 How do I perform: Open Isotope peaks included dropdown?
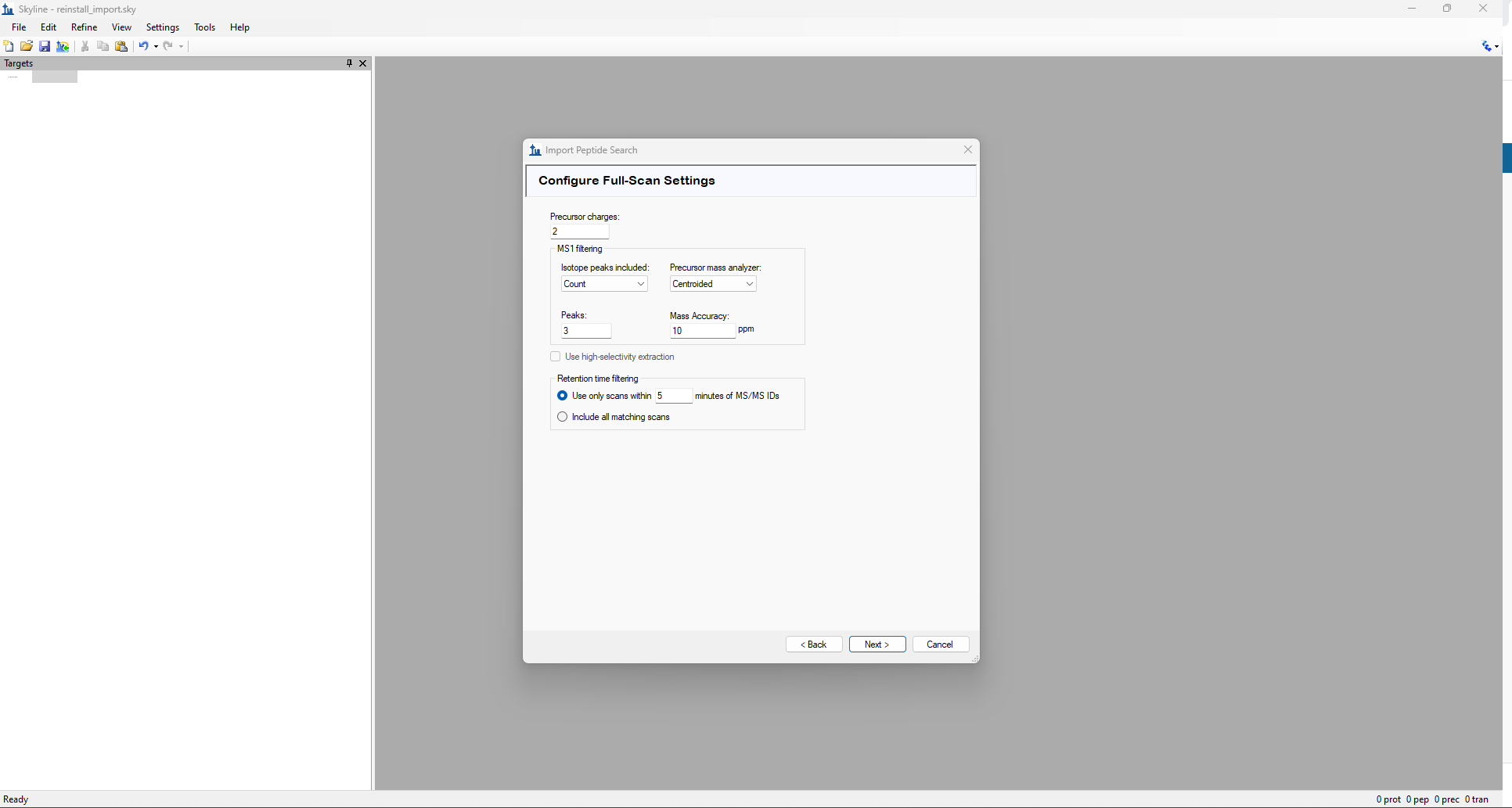(604, 284)
